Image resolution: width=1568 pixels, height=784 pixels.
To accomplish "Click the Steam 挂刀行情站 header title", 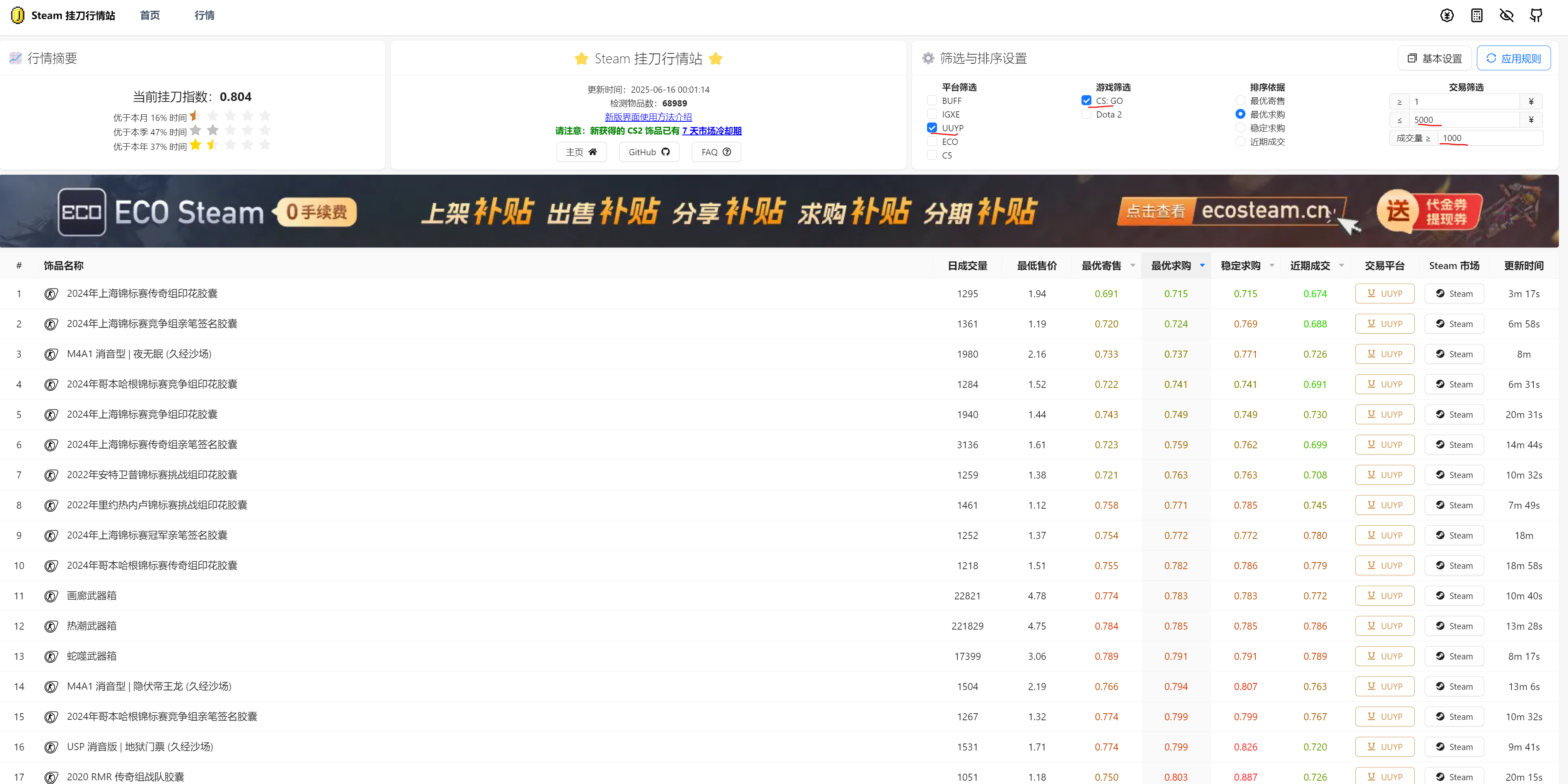I will [x=73, y=15].
